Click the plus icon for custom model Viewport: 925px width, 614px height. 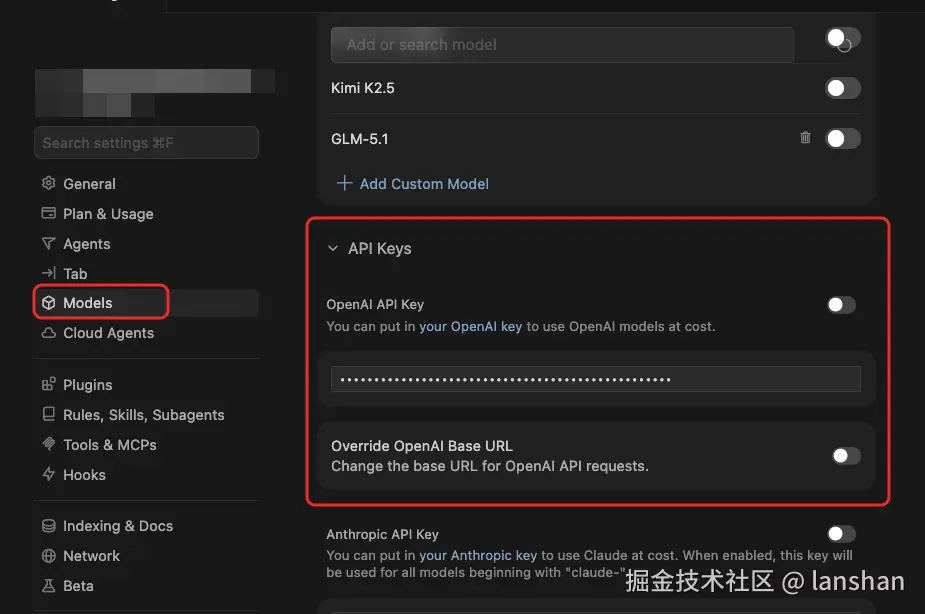point(344,183)
